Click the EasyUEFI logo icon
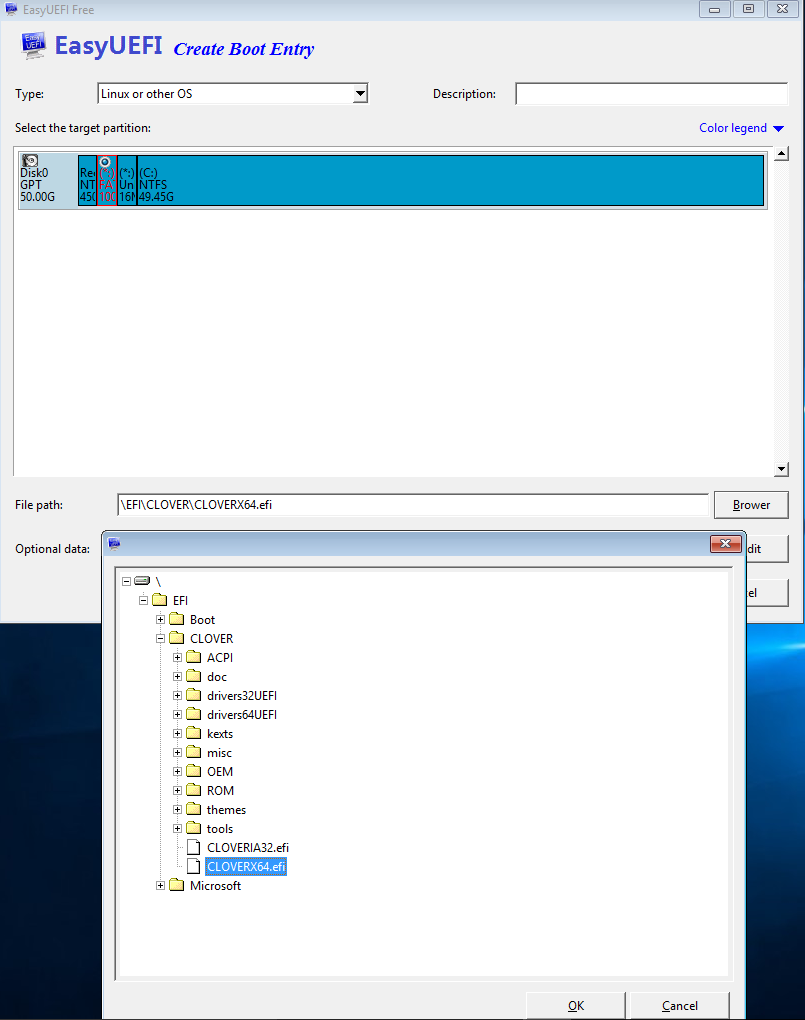The image size is (805, 1020). 32,46
